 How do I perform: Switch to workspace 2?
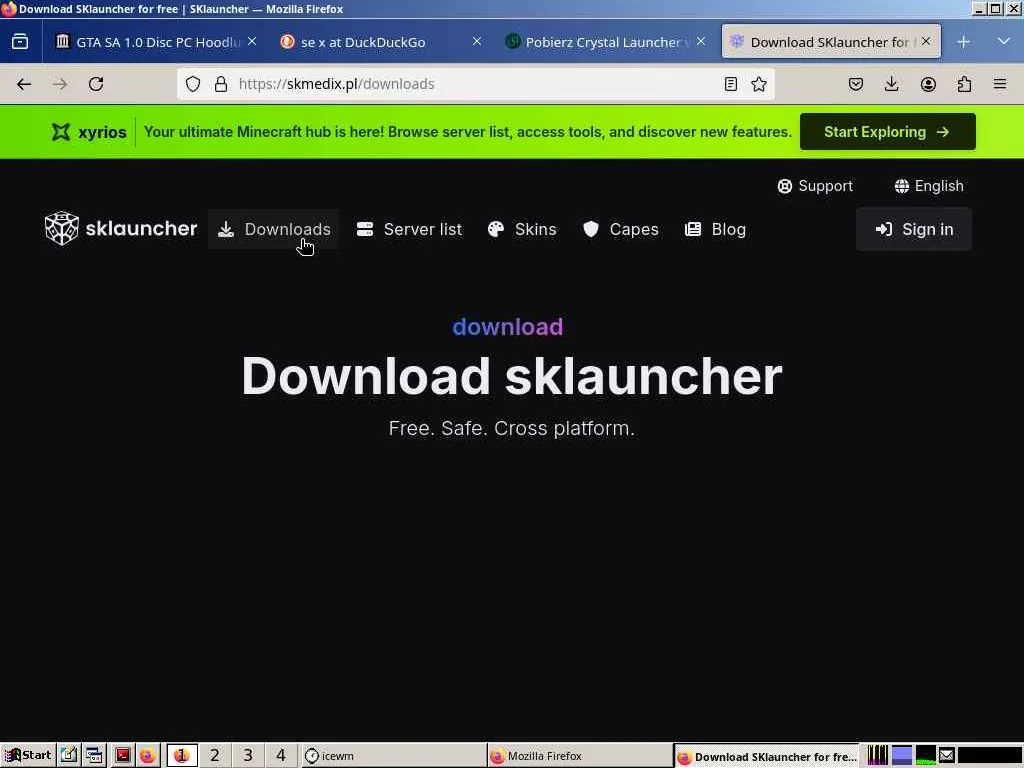pos(214,756)
